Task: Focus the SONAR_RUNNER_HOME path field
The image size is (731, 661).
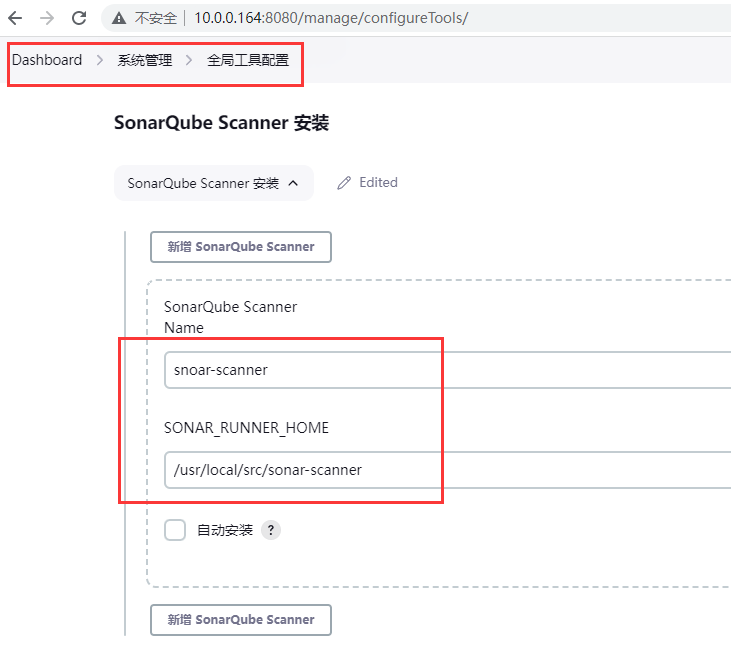Action: pyautogui.click(x=448, y=470)
